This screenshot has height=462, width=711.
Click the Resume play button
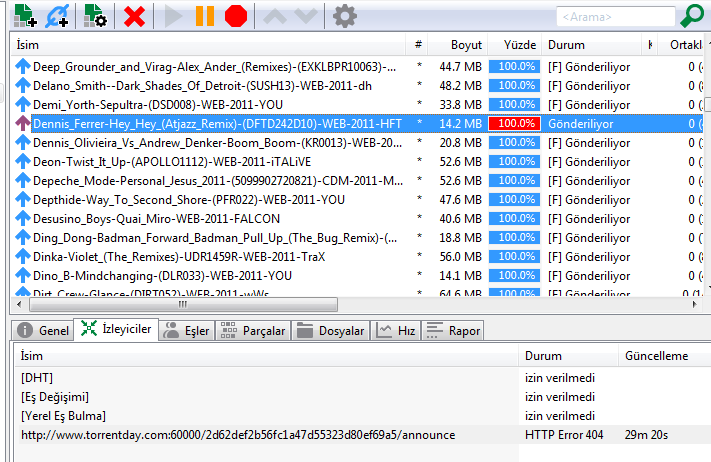(173, 16)
